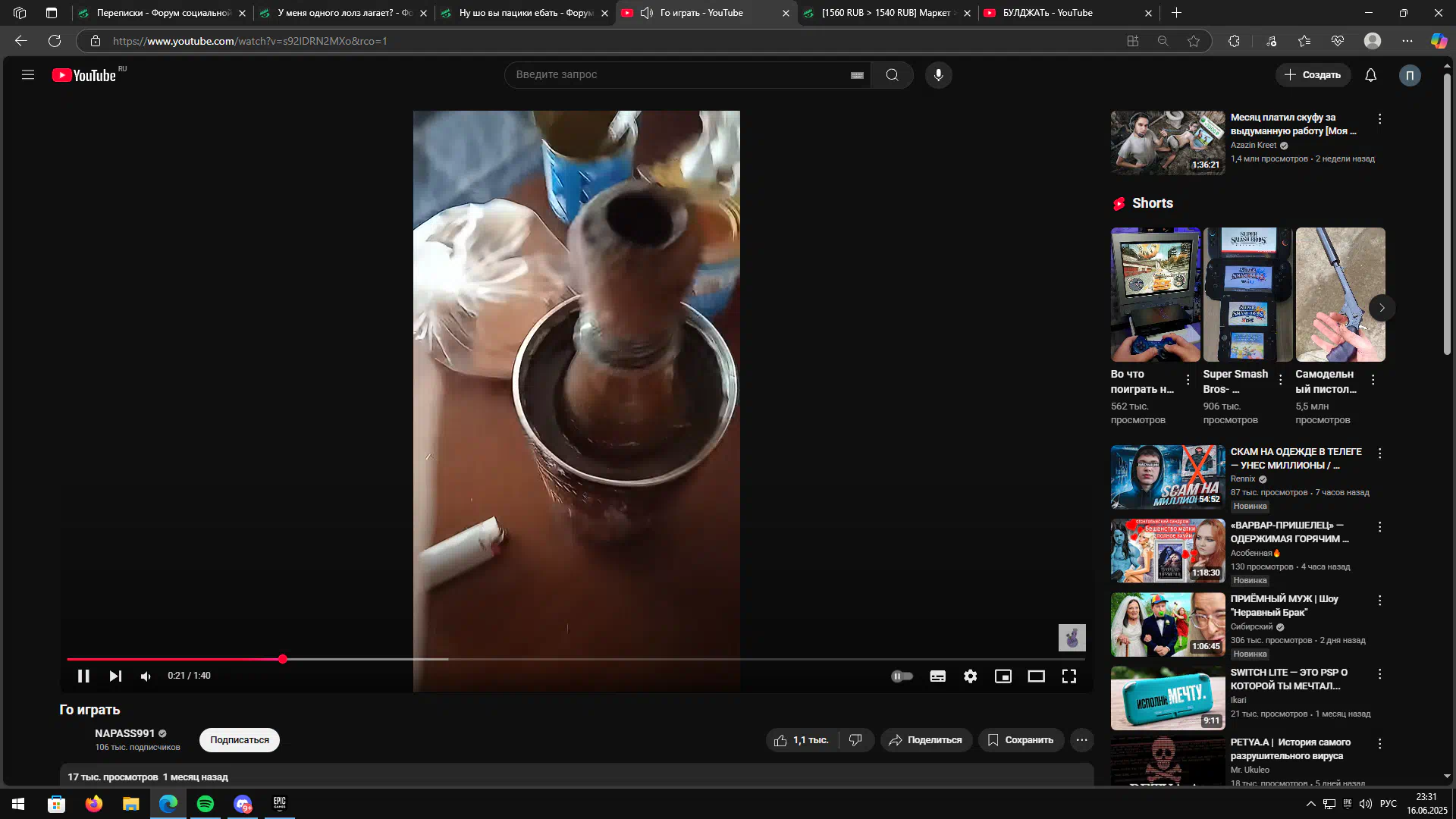
Task: Open the account avatar menu
Action: pyautogui.click(x=1410, y=75)
